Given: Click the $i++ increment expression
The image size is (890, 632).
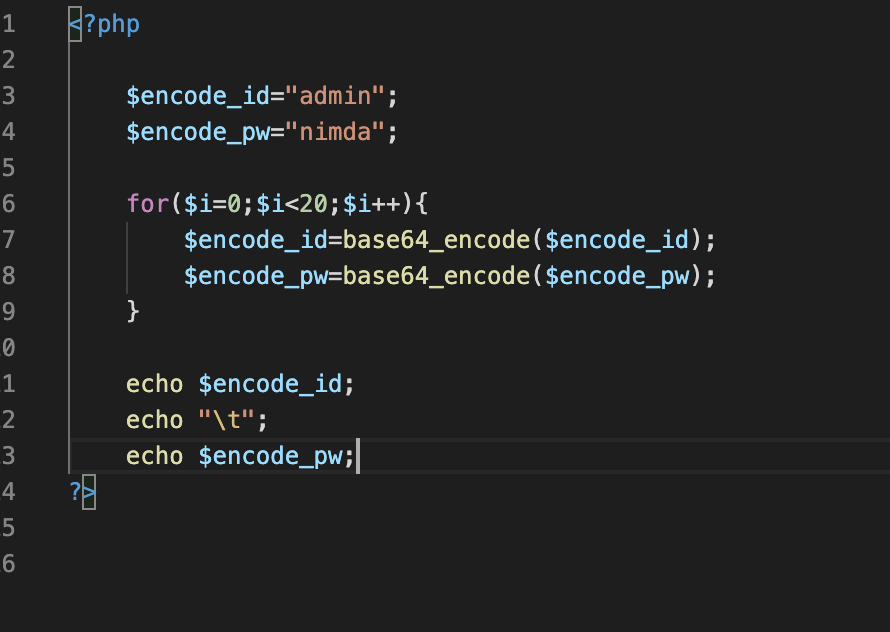Looking at the screenshot, I should coord(371,204).
